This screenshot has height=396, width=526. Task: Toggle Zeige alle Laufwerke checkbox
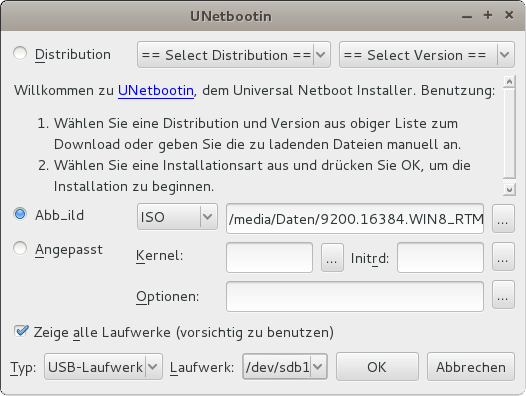click(21, 331)
